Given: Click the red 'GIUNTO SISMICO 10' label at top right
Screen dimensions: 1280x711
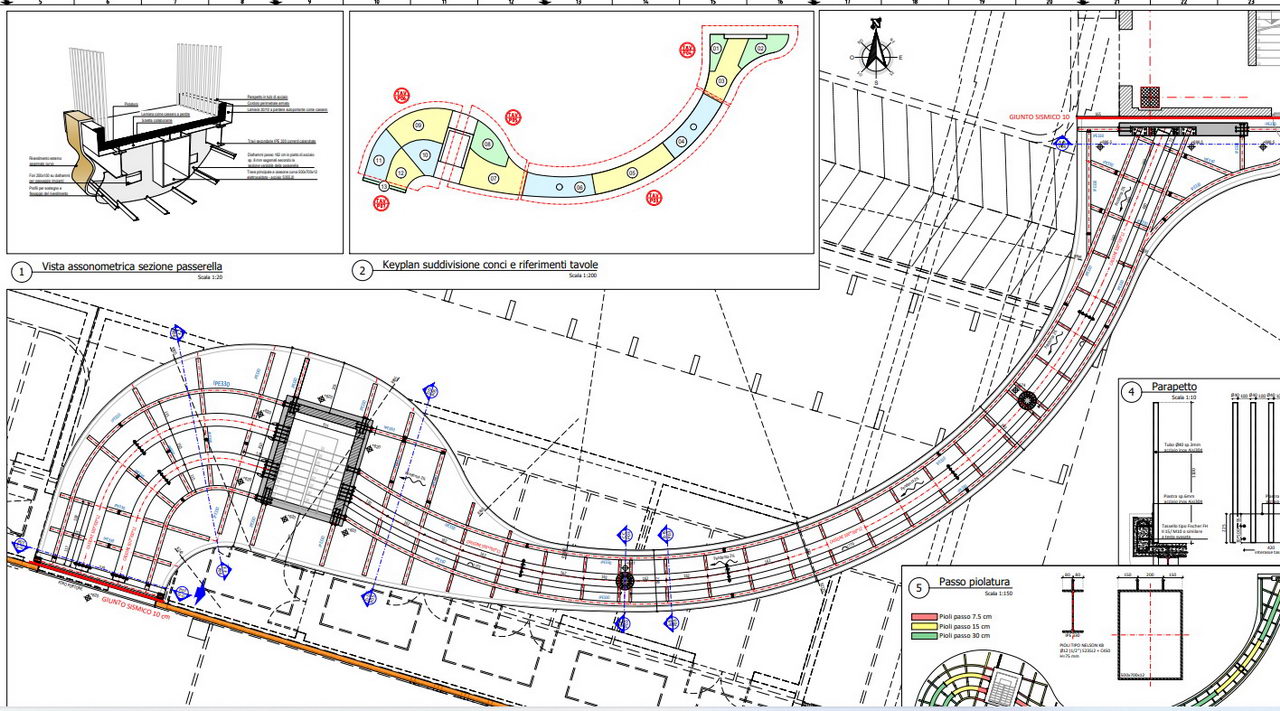Looking at the screenshot, I should 1039,117.
